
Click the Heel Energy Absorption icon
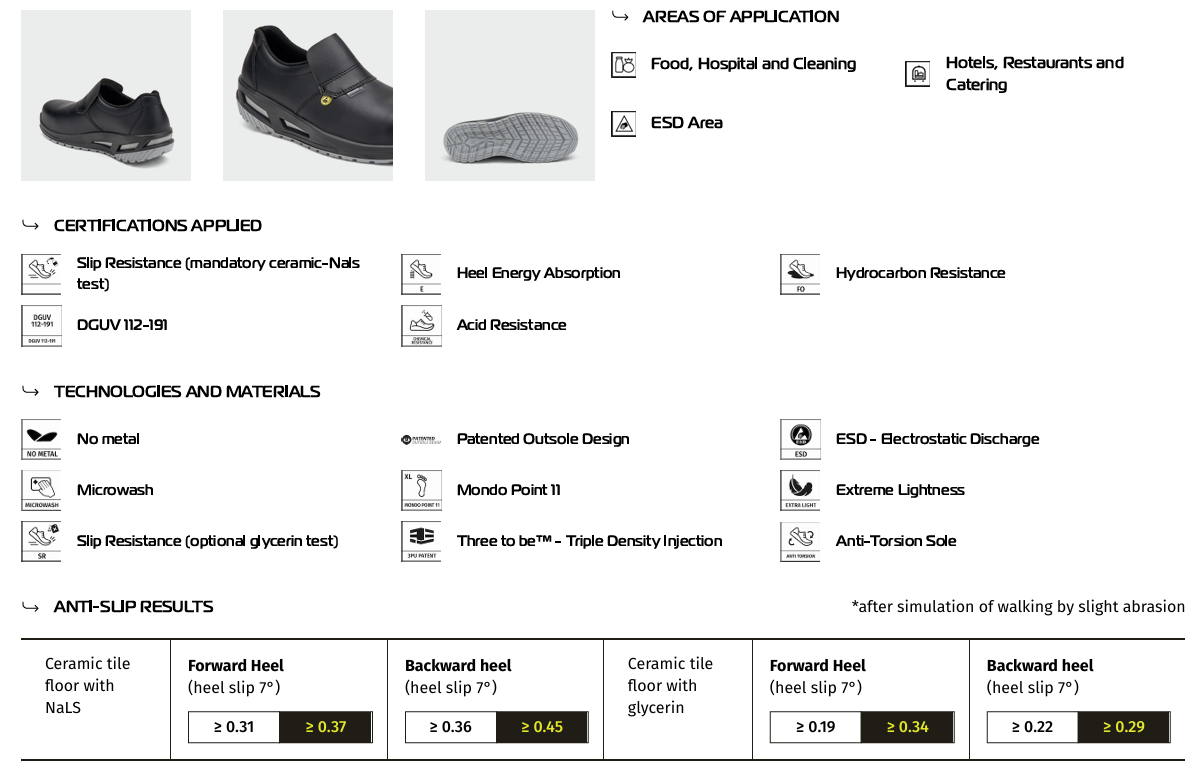click(420, 274)
